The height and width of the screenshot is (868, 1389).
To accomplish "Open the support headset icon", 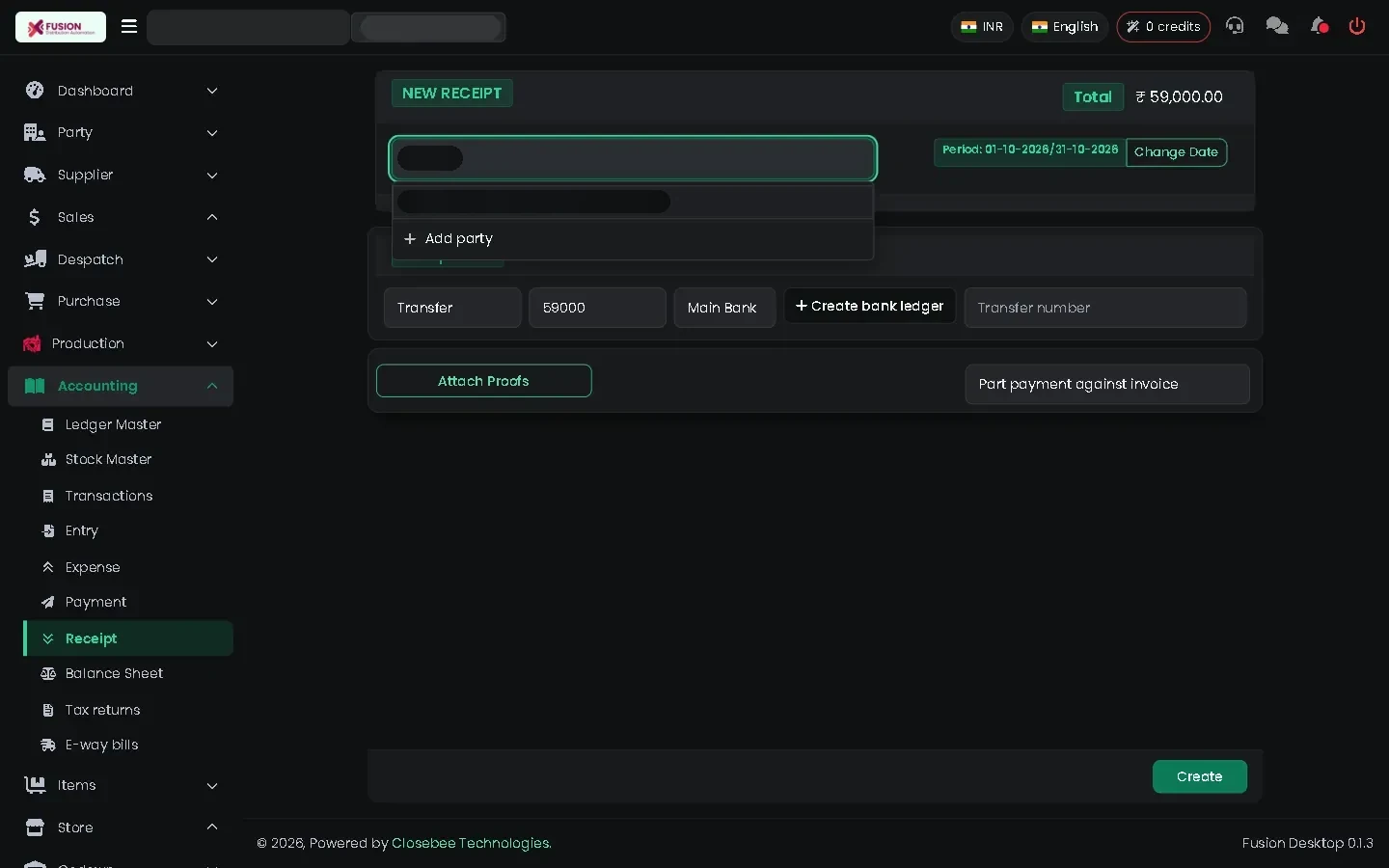I will click(1235, 26).
